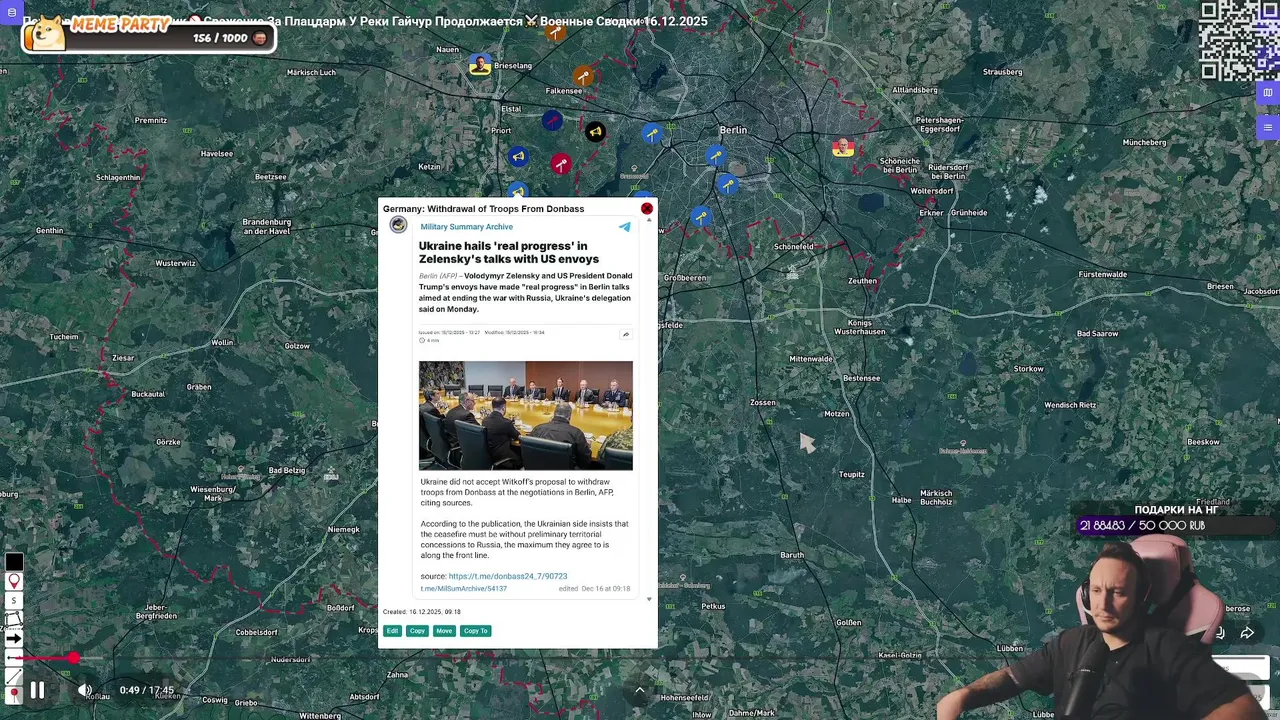
Task: Click the Fürstenwalde town label
Action: (1103, 274)
